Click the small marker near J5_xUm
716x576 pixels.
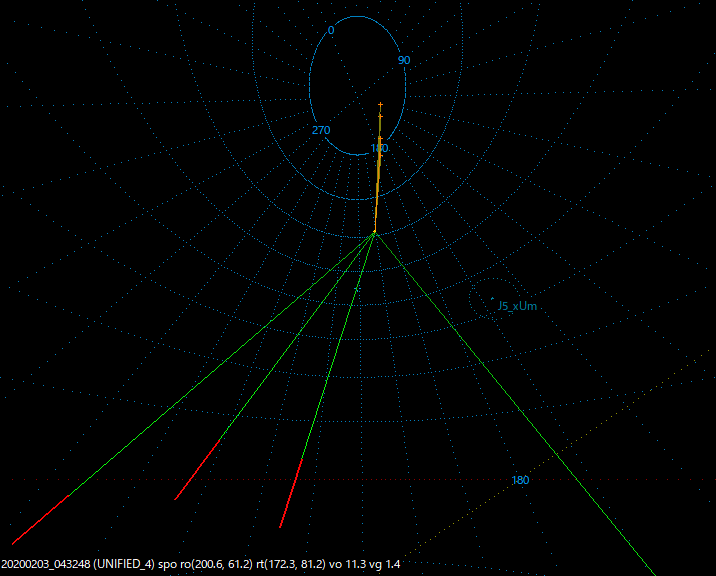click(x=492, y=298)
